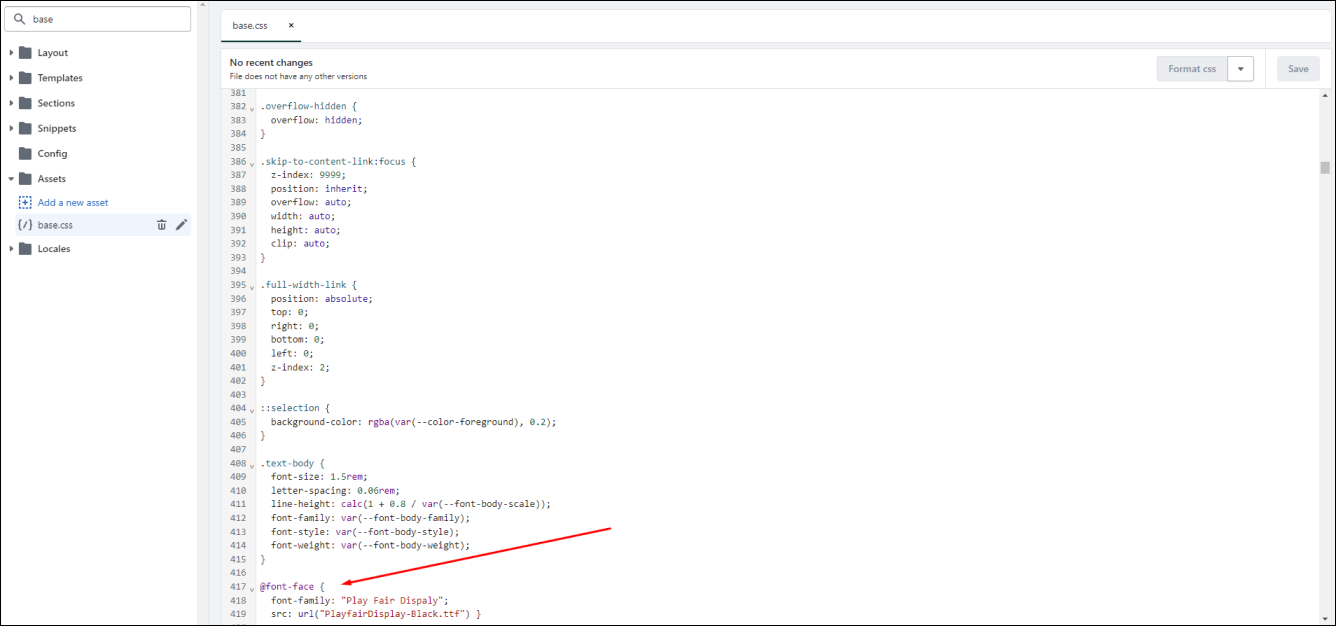
Task: Collapse the .overflow-hidden block fold arrow
Action: point(252,107)
